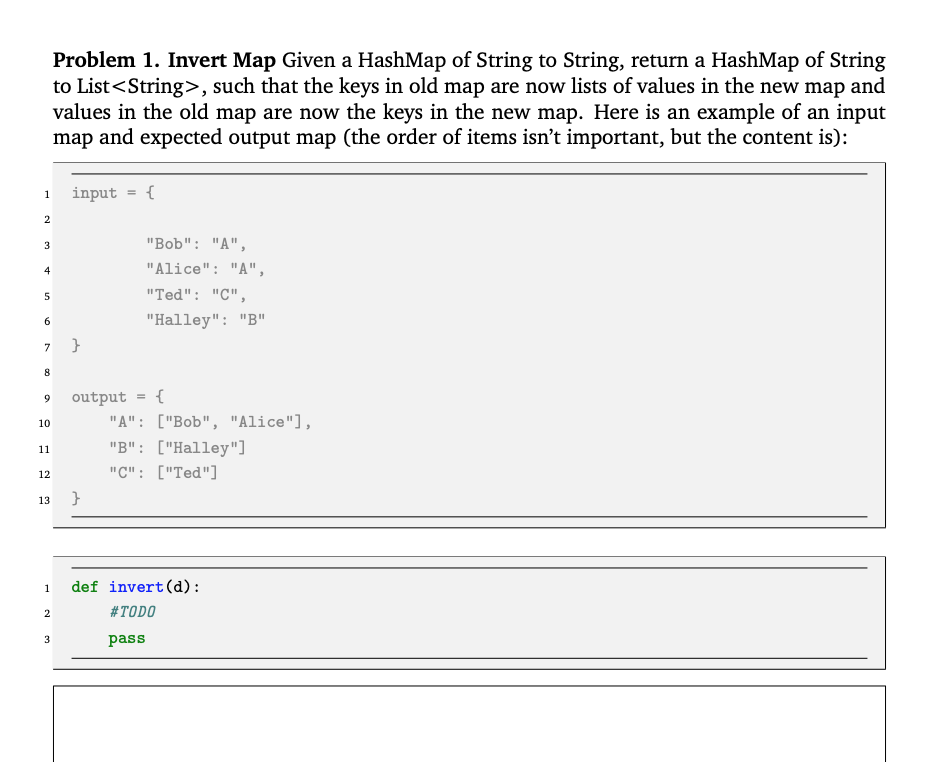This screenshot has width=952, height=762.
Task: Click line number 13 beside closing brace
Action: pyautogui.click(x=43, y=499)
